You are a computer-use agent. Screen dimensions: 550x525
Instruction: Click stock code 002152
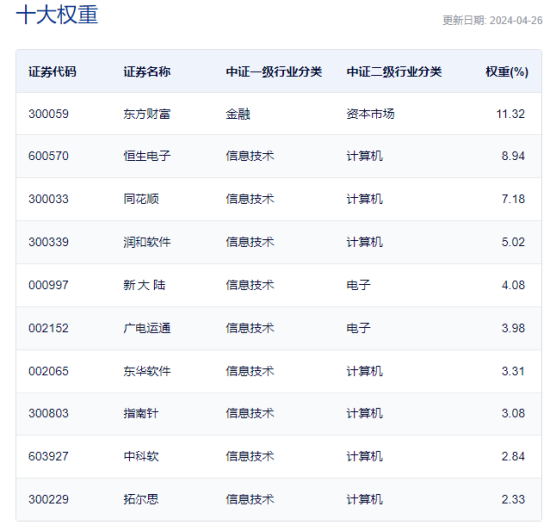pos(48,328)
